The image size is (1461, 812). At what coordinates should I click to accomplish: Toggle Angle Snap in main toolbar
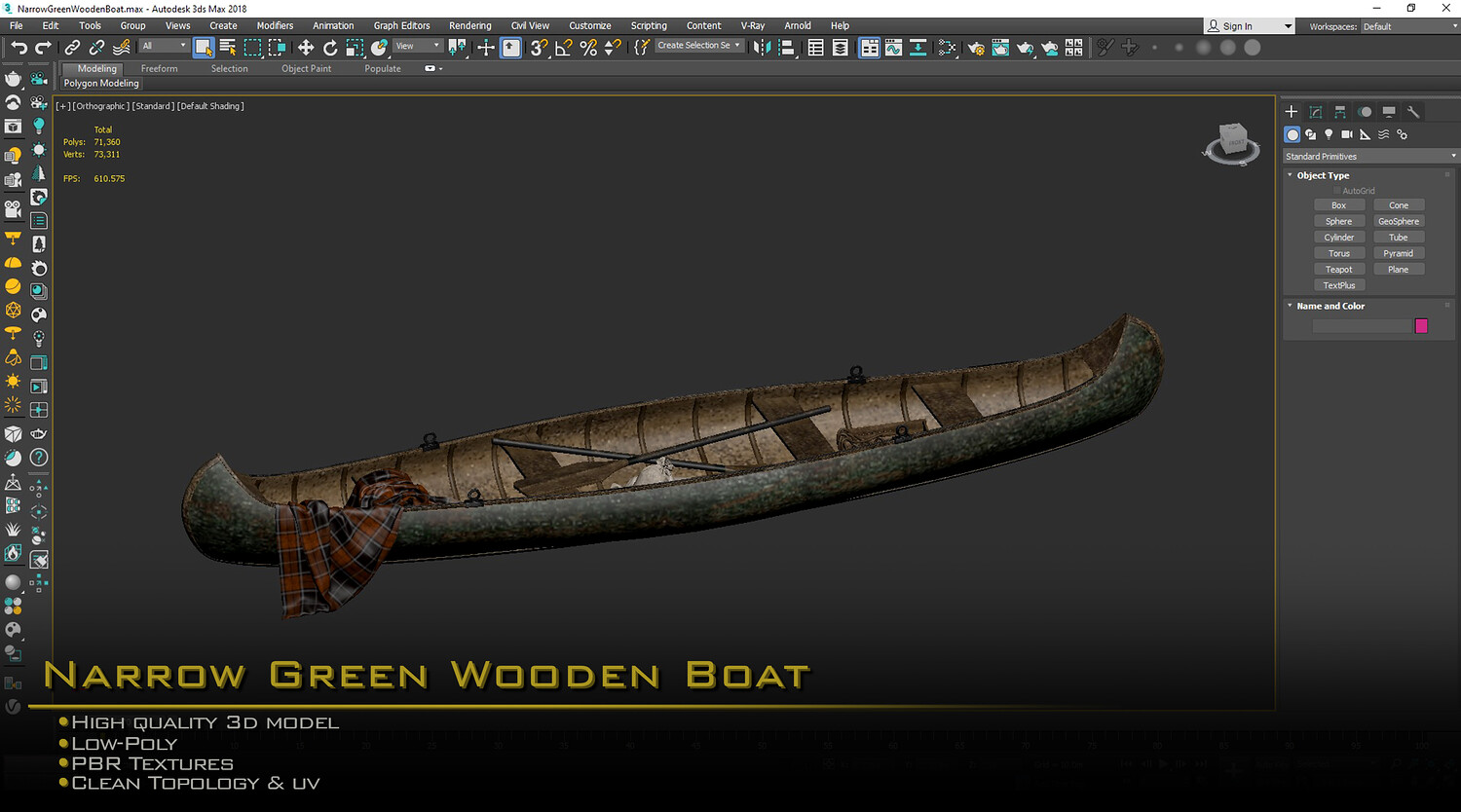pos(563,48)
